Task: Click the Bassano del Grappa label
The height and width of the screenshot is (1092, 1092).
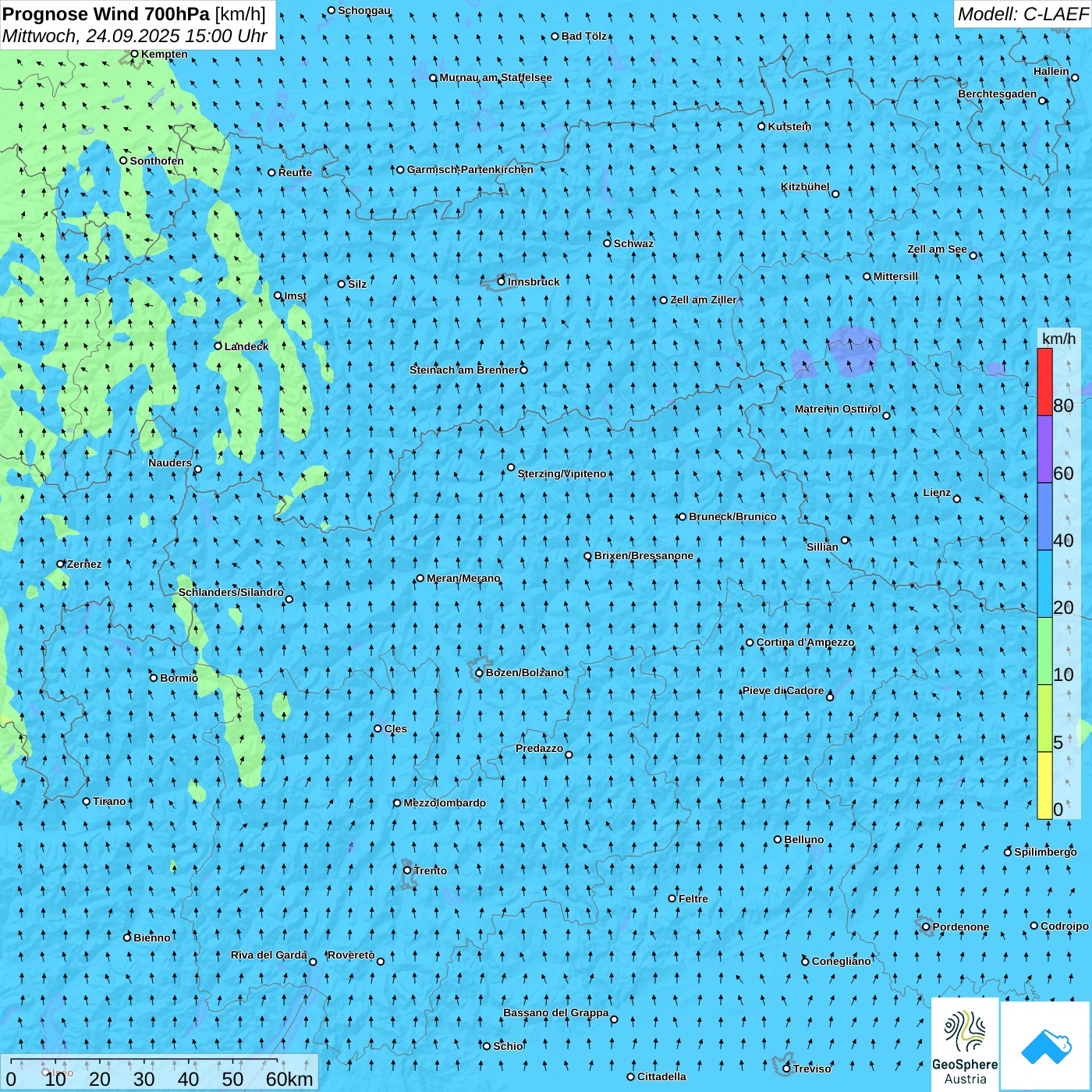Action: (x=556, y=1012)
